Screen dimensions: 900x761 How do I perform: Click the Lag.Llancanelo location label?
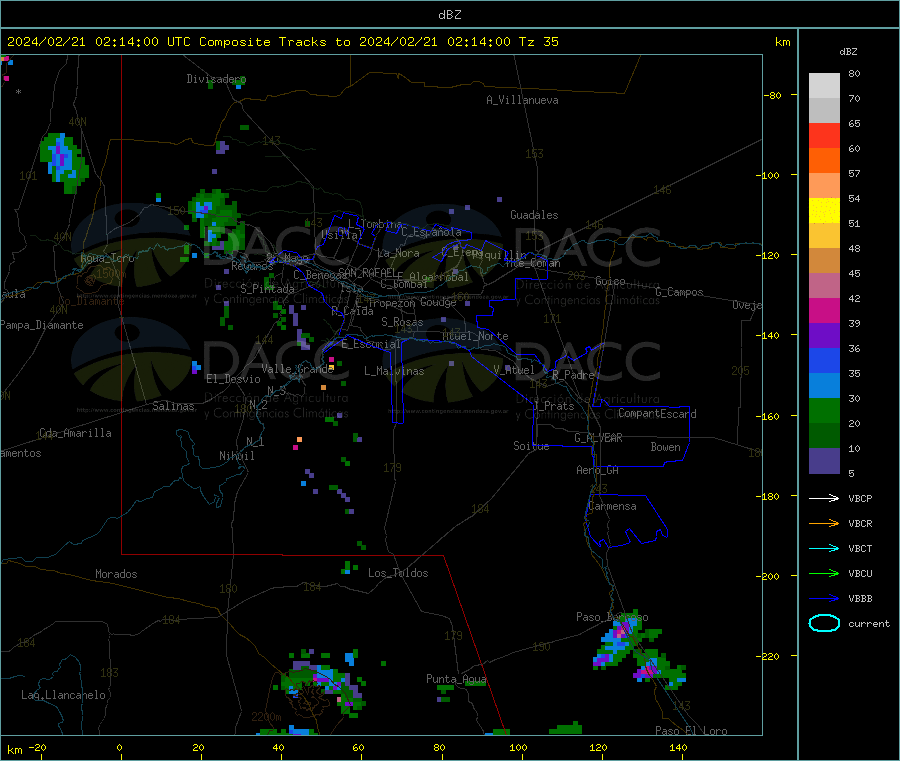[x=63, y=695]
